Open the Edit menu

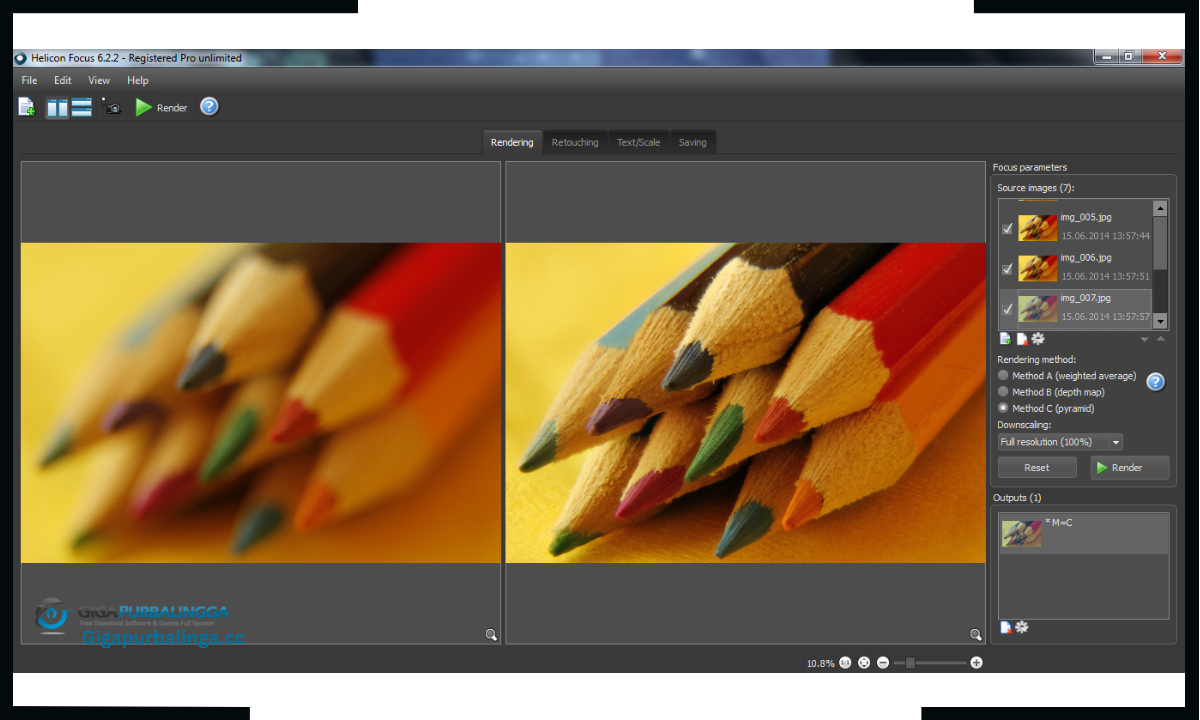click(x=62, y=80)
